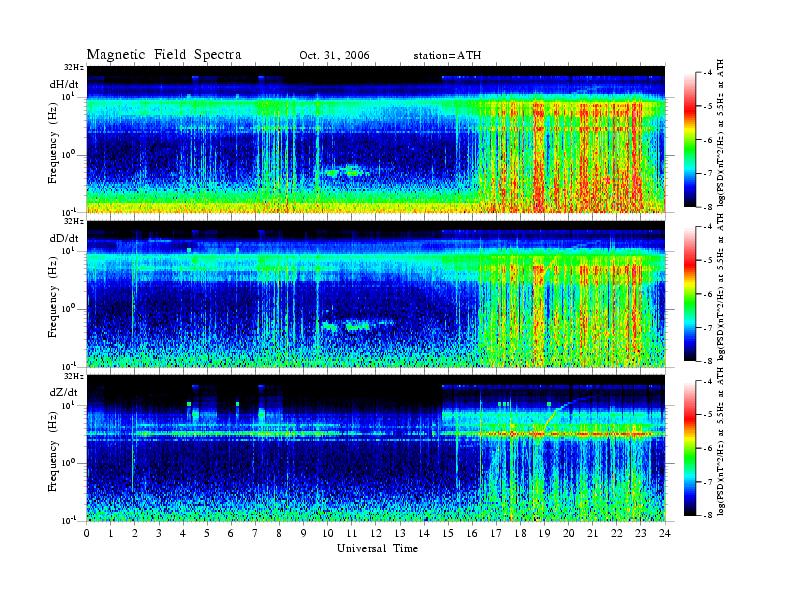The image size is (792, 612).
Task: Click the "32Hz" tick above the dZ/dt label
Action: point(75,376)
